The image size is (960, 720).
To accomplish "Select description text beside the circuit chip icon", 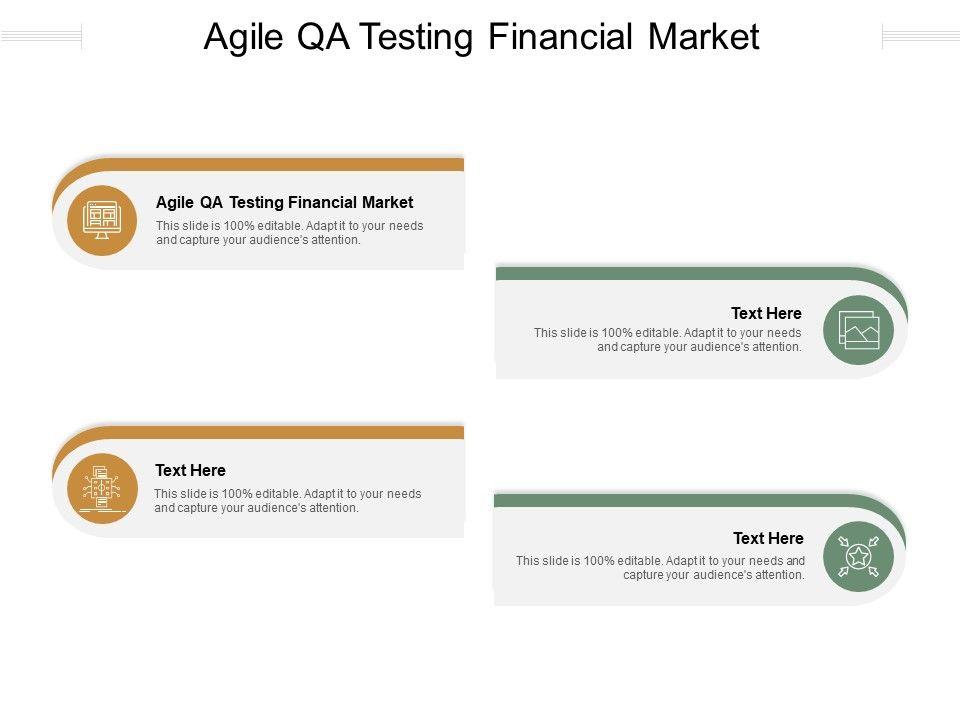I will coord(287,501).
